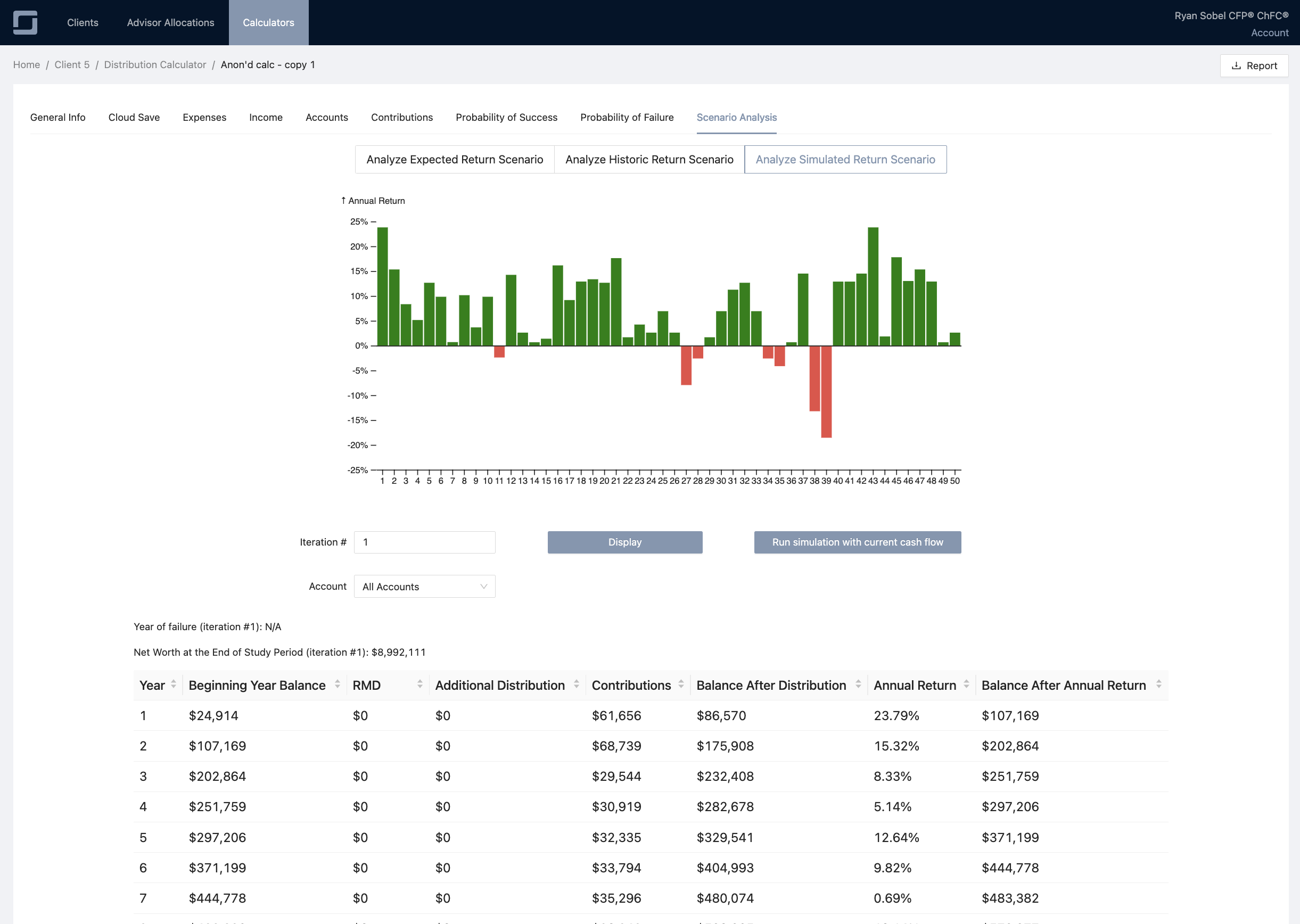Open Distribution Calculator breadcrumb link
The width and height of the screenshot is (1300, 924).
155,65
